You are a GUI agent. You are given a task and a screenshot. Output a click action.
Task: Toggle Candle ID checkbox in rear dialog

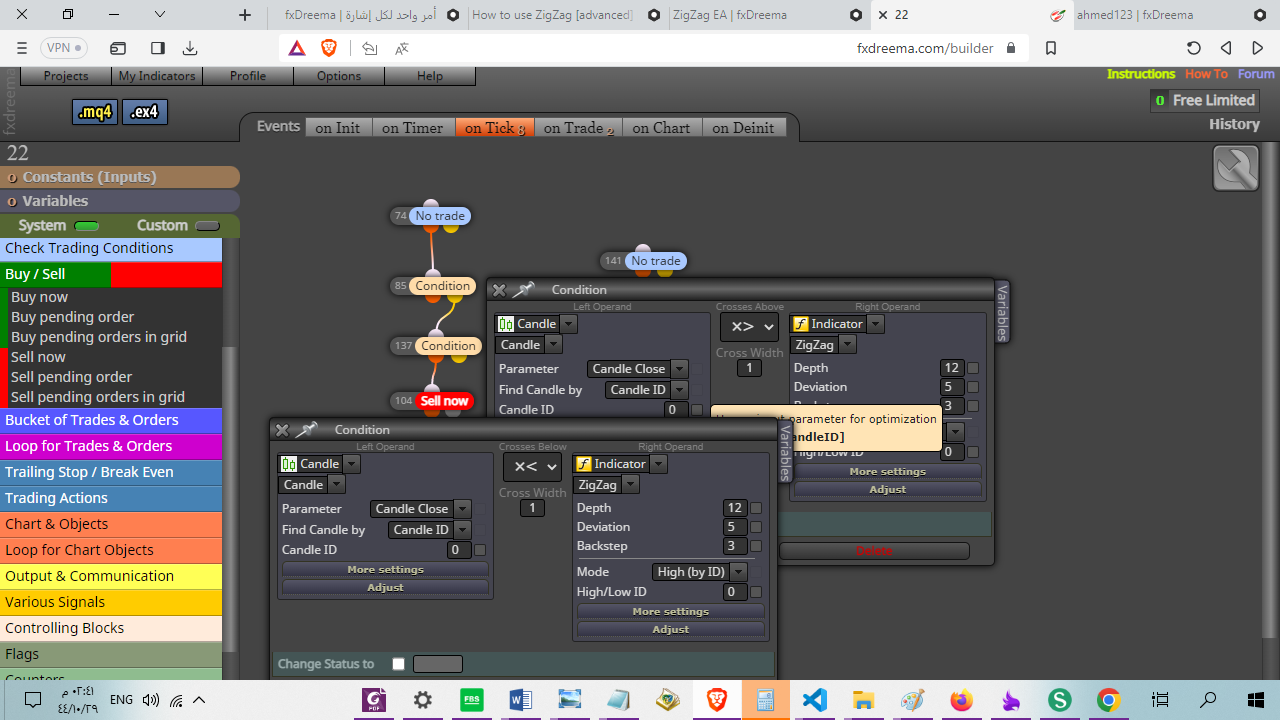(x=697, y=409)
